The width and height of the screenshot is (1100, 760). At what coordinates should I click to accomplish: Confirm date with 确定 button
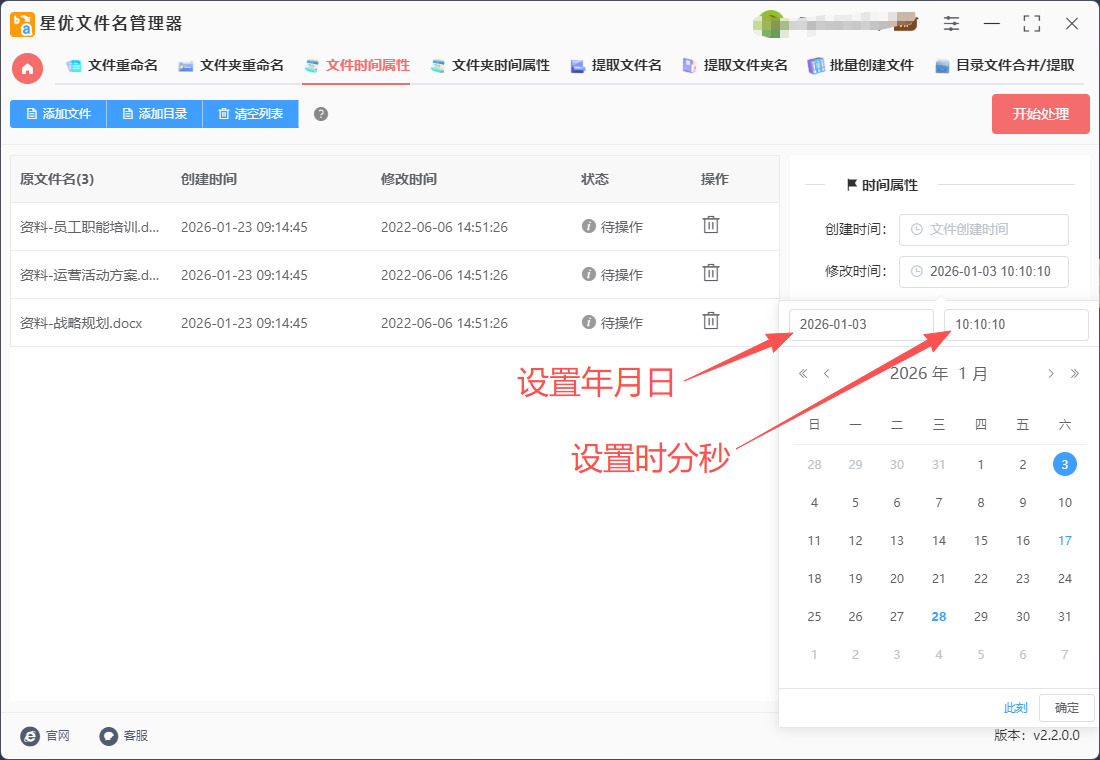(x=1067, y=708)
